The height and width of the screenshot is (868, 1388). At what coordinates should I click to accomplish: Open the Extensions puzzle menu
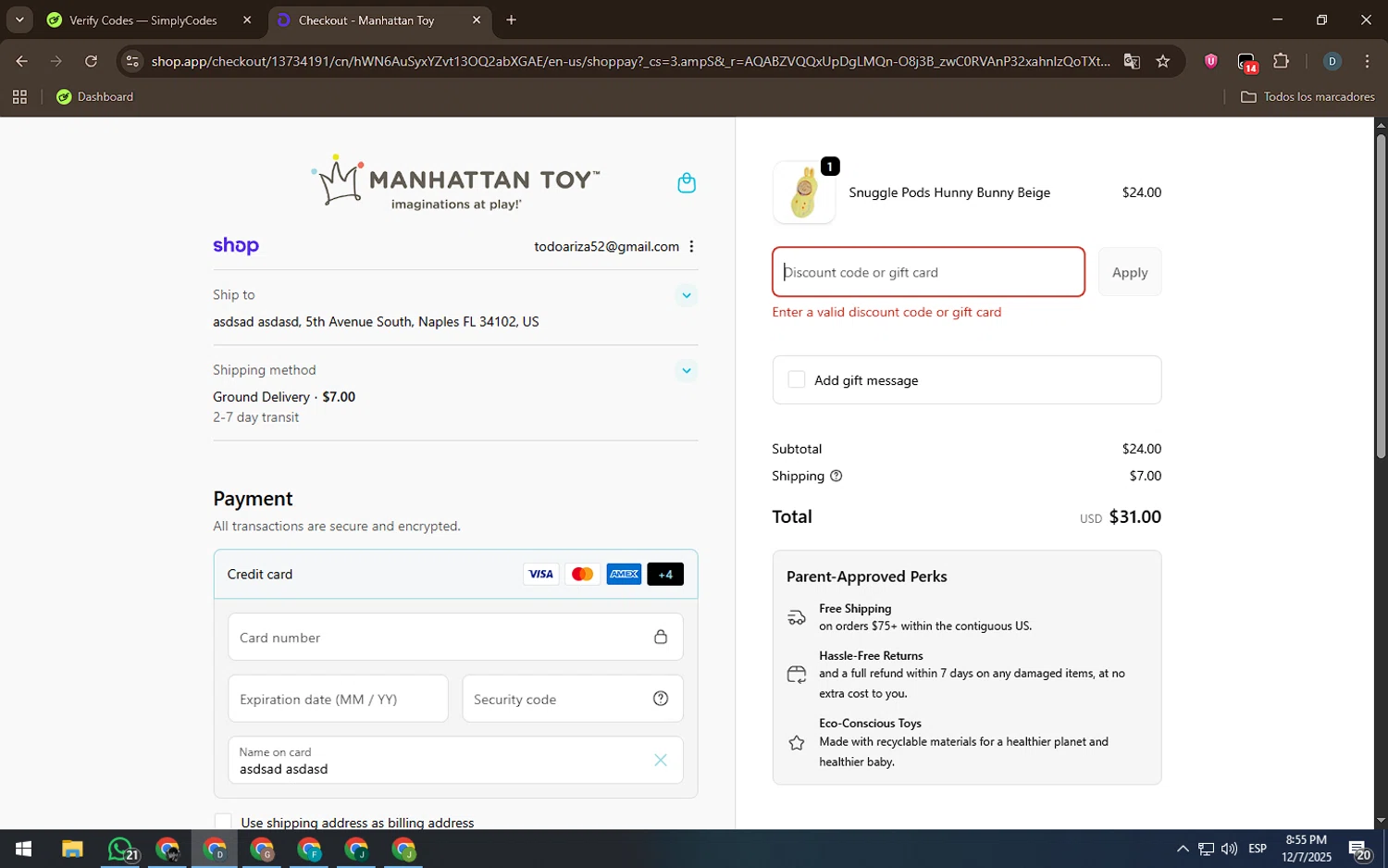tap(1282, 61)
